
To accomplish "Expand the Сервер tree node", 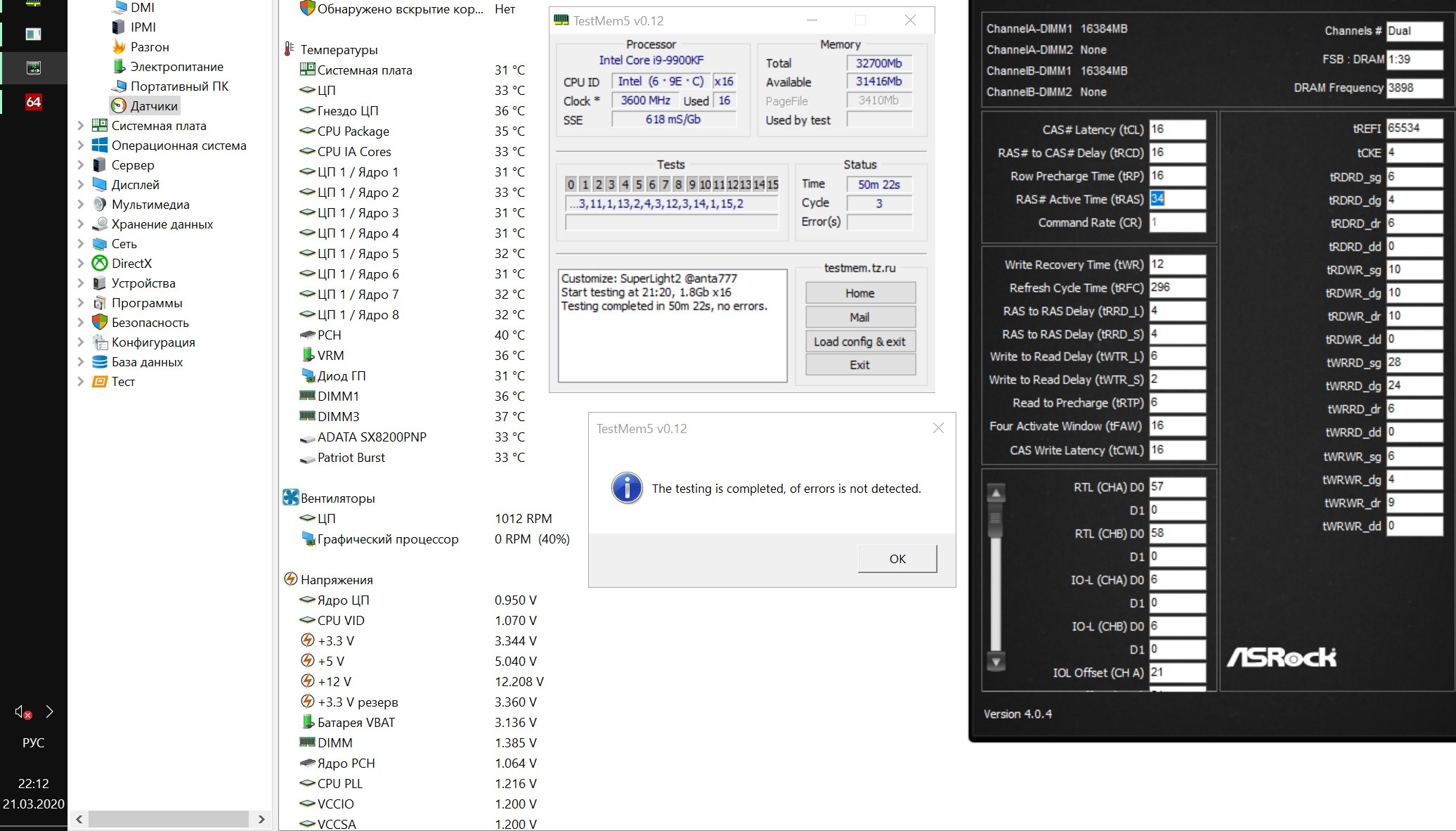I will pyautogui.click(x=80, y=165).
